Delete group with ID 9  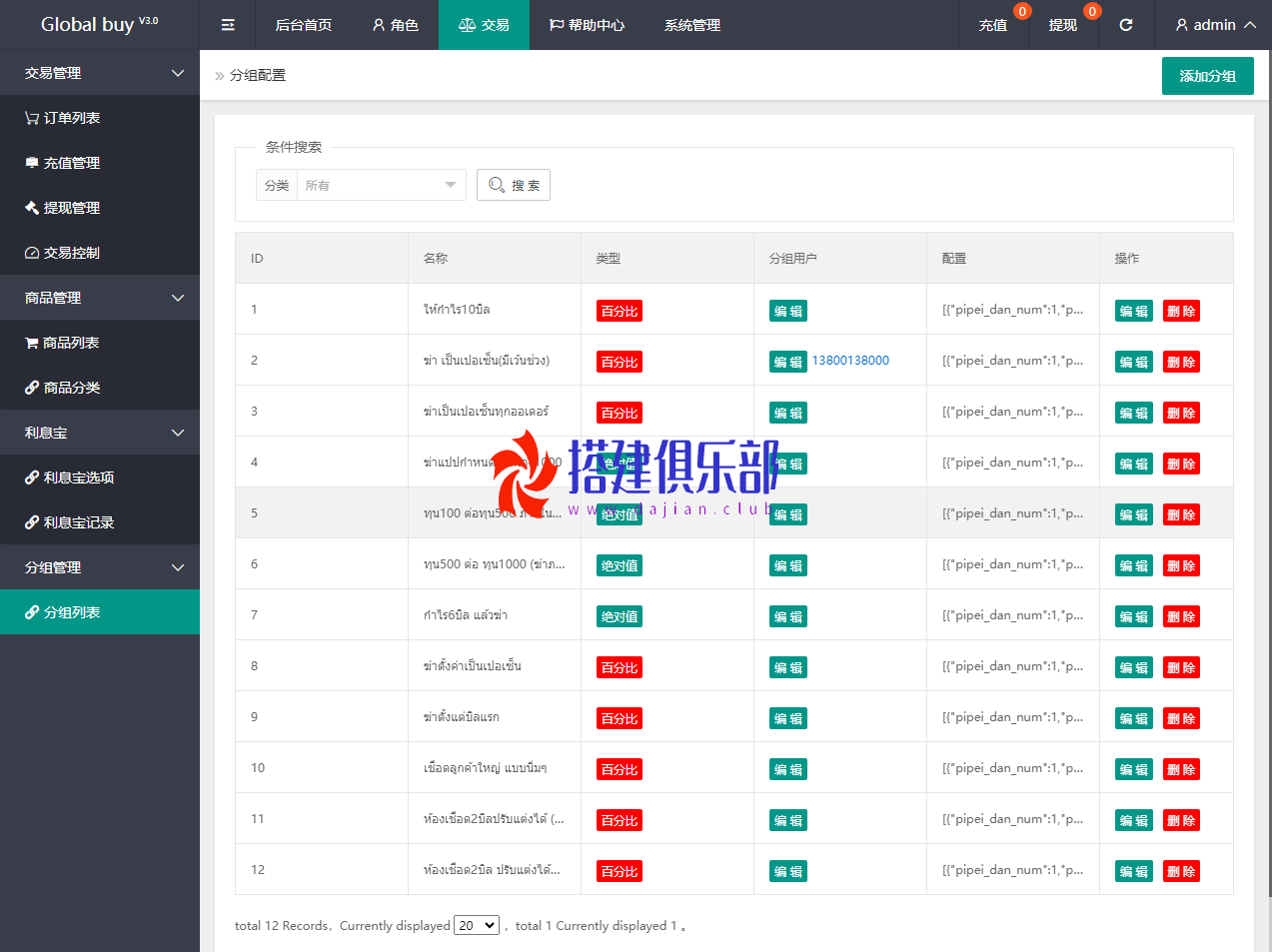pos(1181,718)
